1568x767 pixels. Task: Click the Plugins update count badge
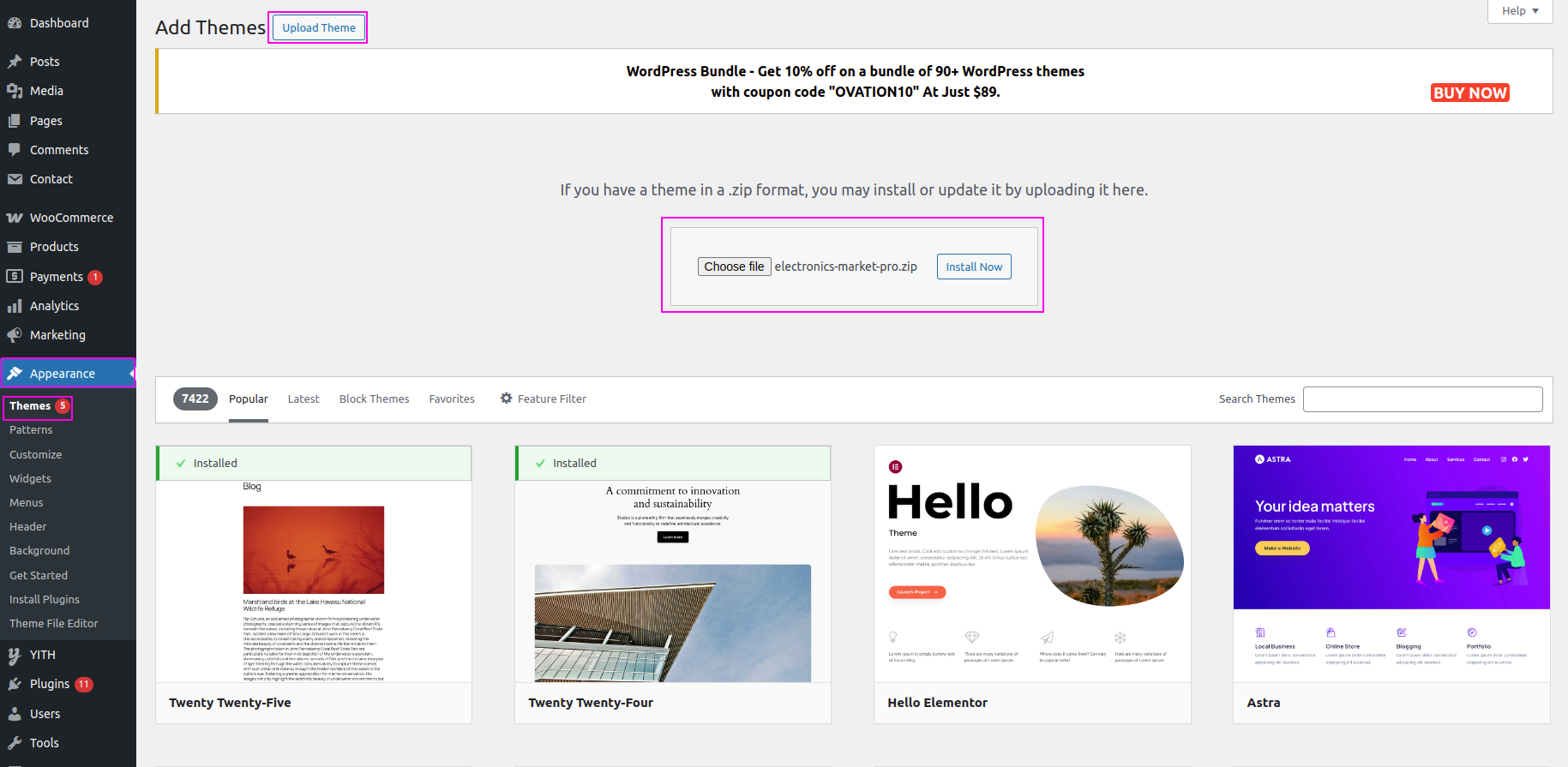[83, 684]
